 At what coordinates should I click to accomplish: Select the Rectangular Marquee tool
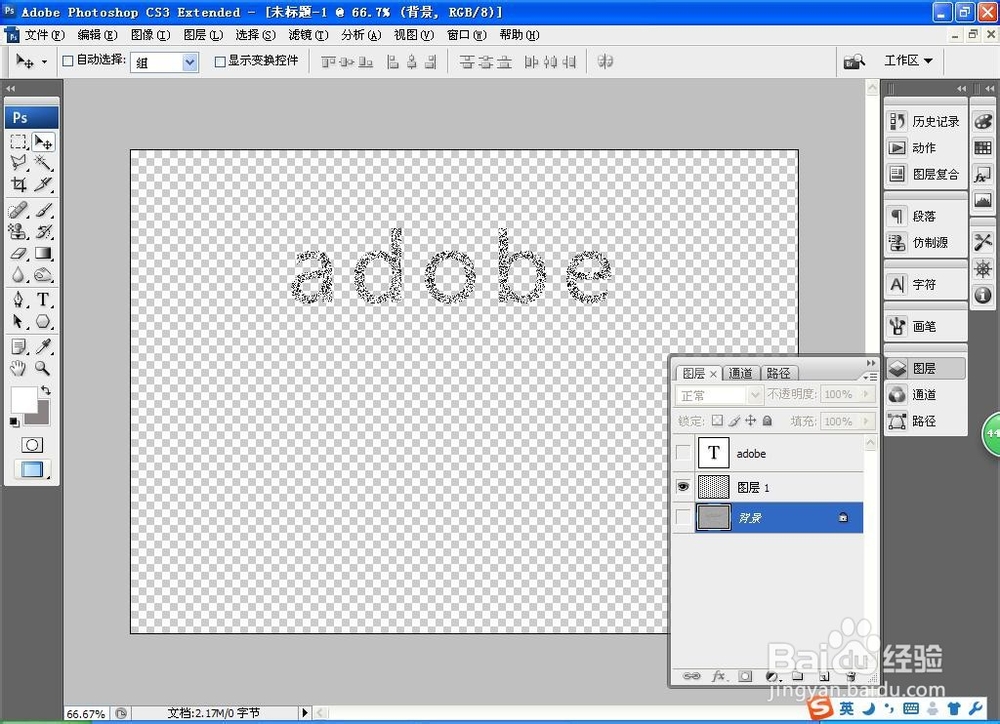coord(18,141)
